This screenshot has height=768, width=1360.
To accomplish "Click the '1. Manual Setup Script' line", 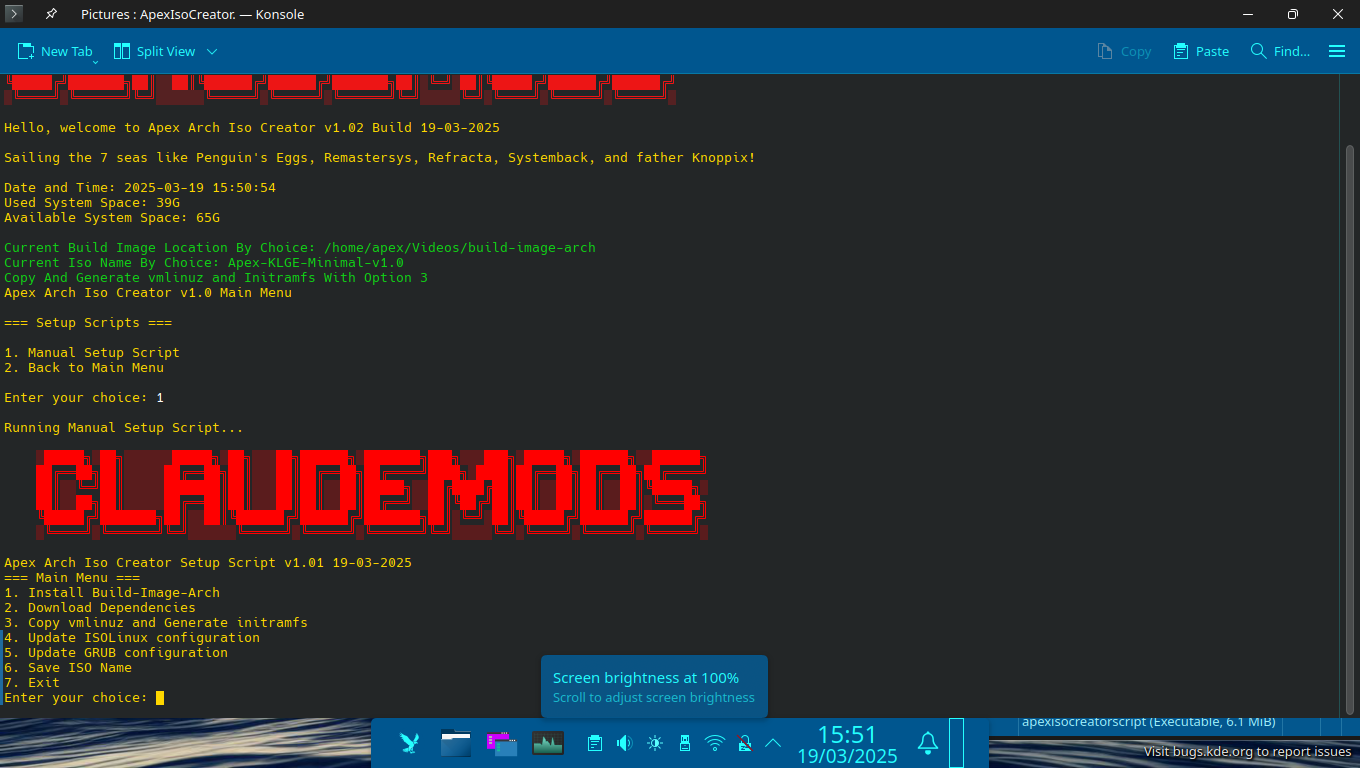I will tap(92, 353).
